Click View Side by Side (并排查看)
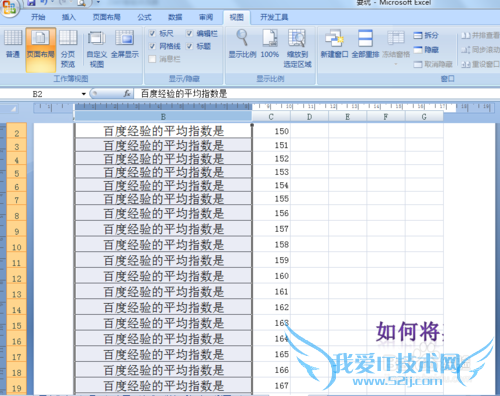 [480, 35]
